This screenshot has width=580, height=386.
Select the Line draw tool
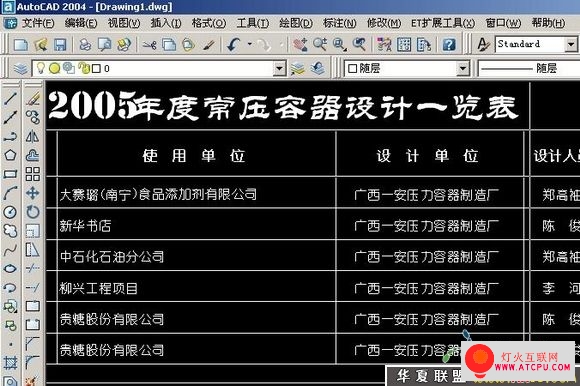click(x=10, y=98)
